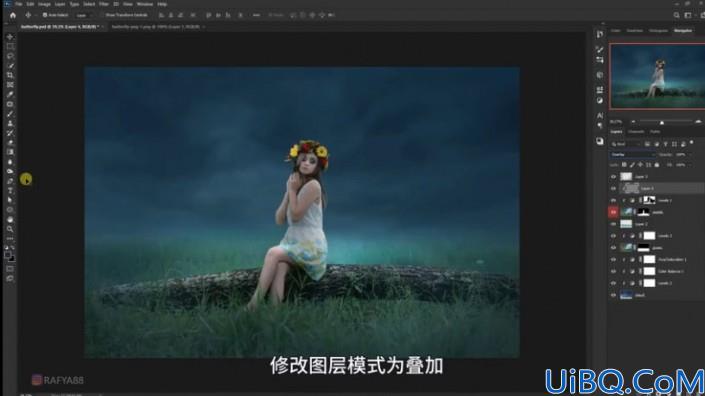This screenshot has height=396, width=705.
Task: Enable Show Transform Controls checkbox
Action: (102, 15)
